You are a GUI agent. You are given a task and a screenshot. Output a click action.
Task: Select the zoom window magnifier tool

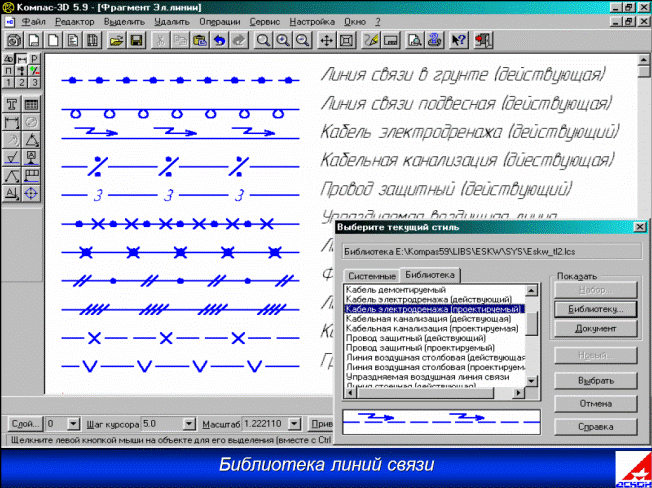tap(263, 41)
